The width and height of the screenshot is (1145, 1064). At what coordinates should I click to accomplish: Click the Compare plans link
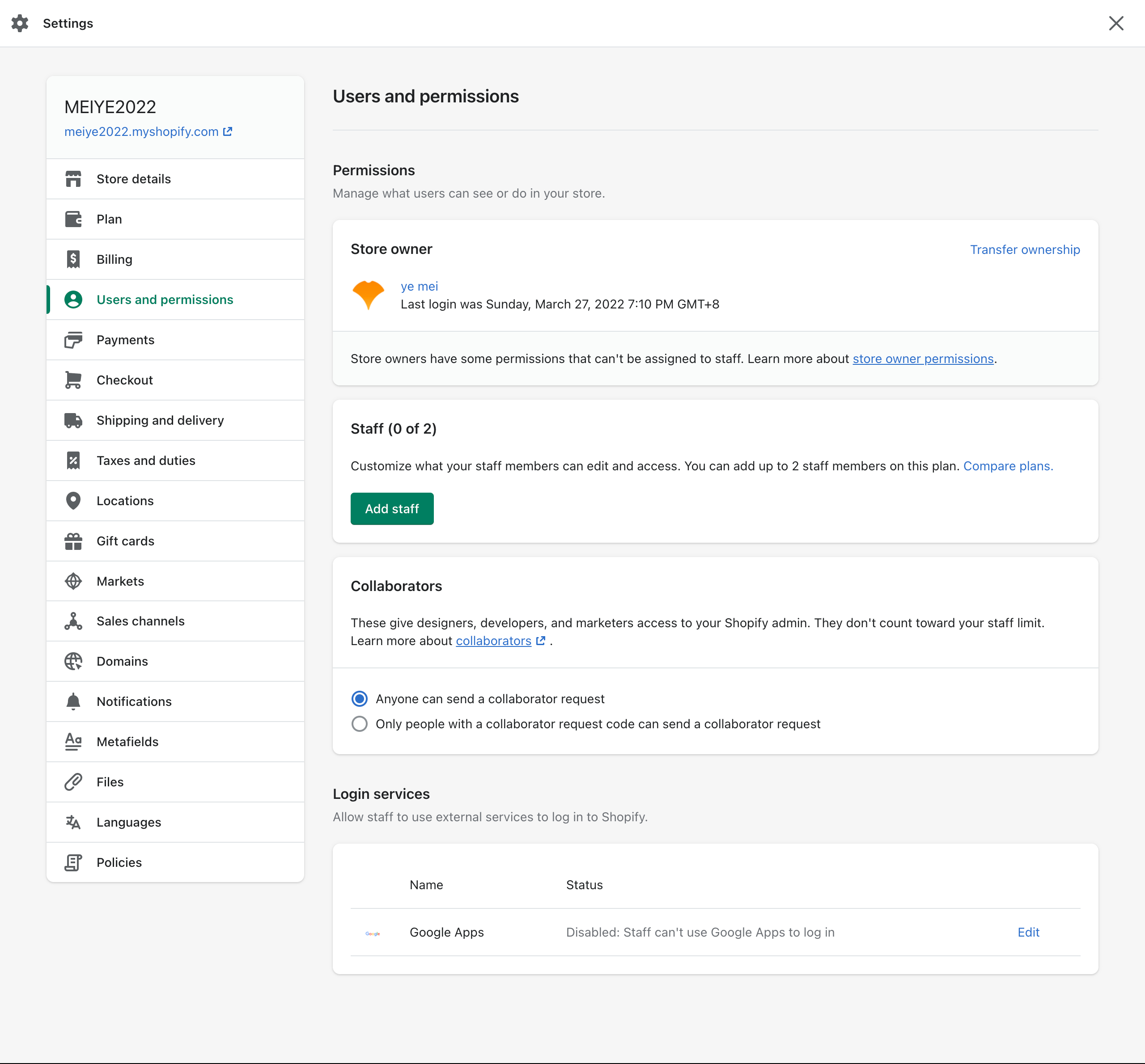click(1008, 466)
